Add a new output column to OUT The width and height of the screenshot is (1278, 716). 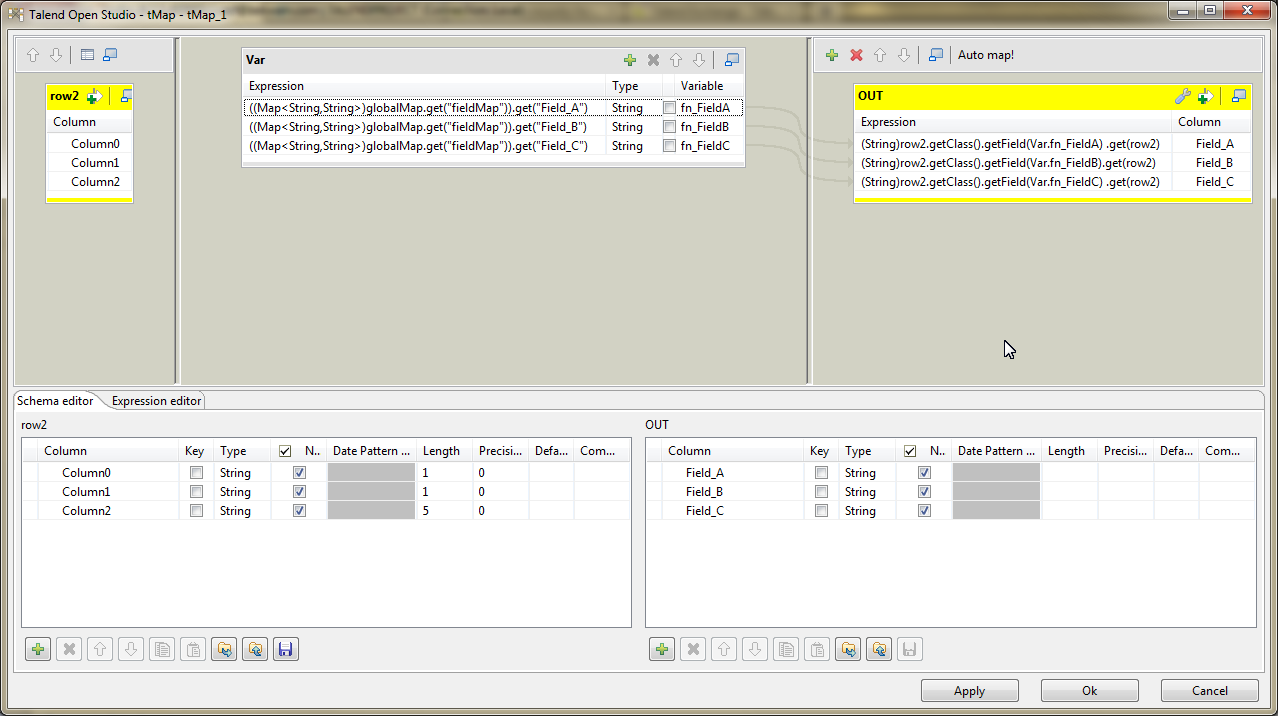point(1206,96)
